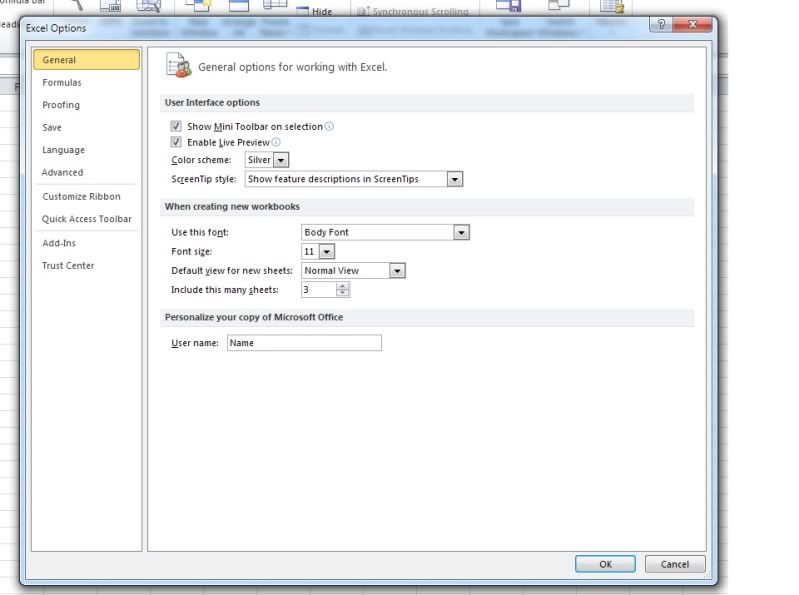Click the Cancel button
Image resolution: width=799 pixels, height=595 pixels.
click(x=675, y=564)
